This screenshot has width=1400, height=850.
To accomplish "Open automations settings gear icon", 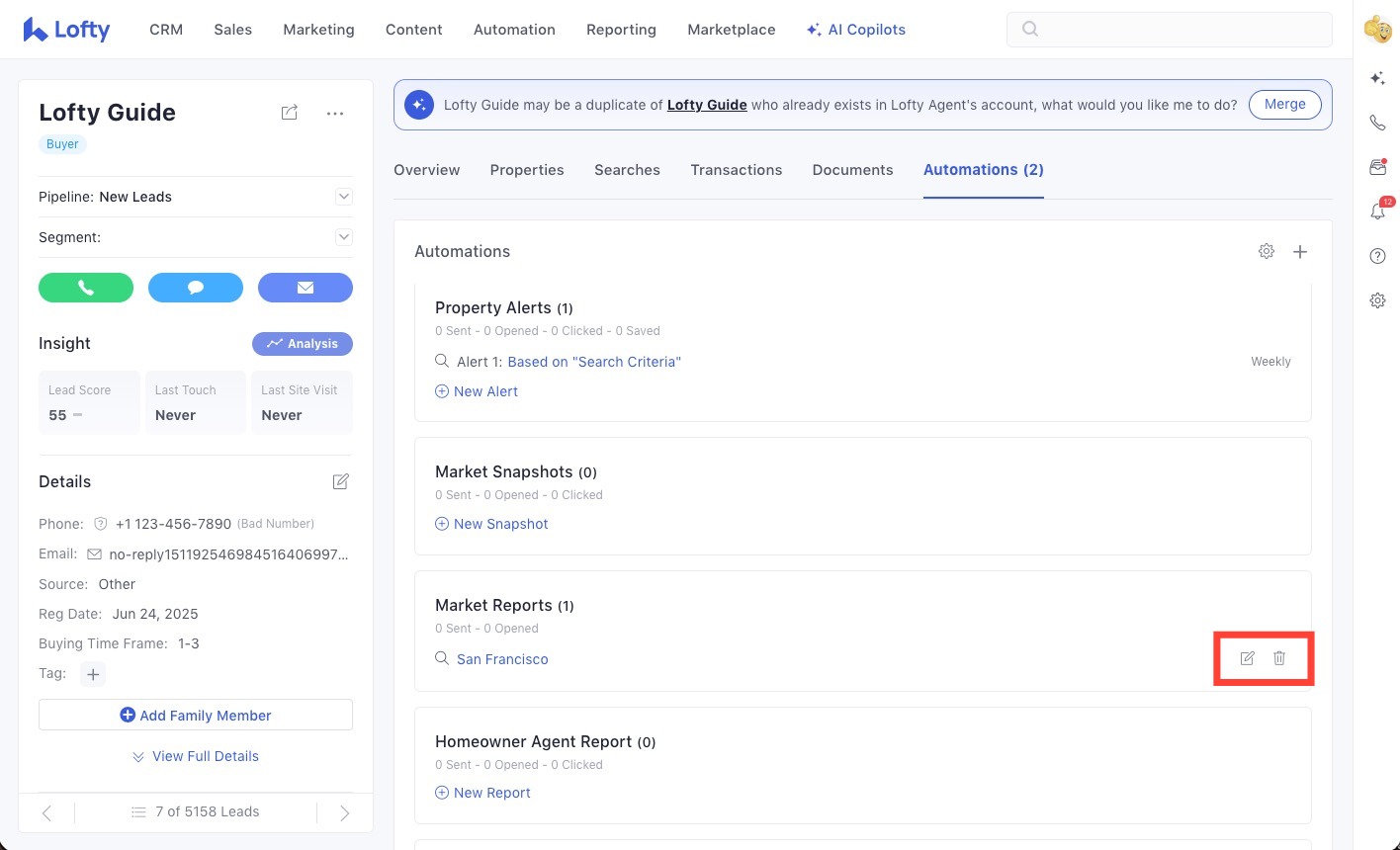I will coord(1266,252).
